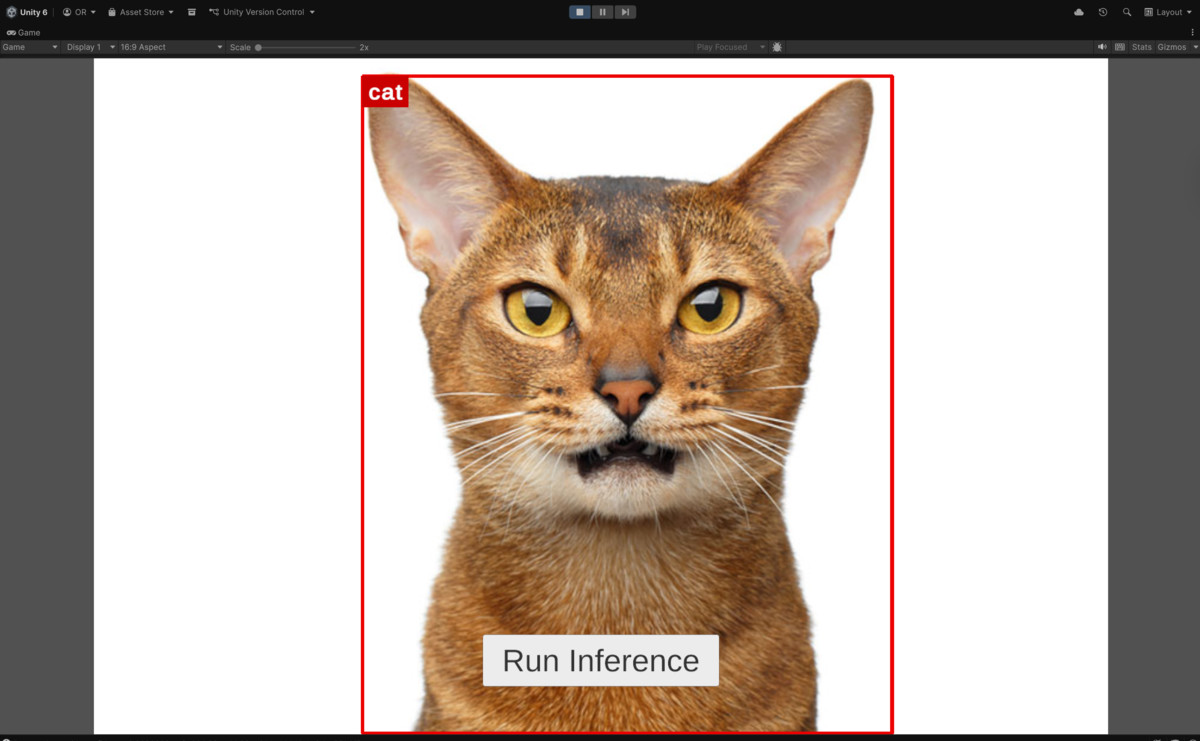Click the Run Inference button
Screen dimensions: 1200x741
(601, 660)
